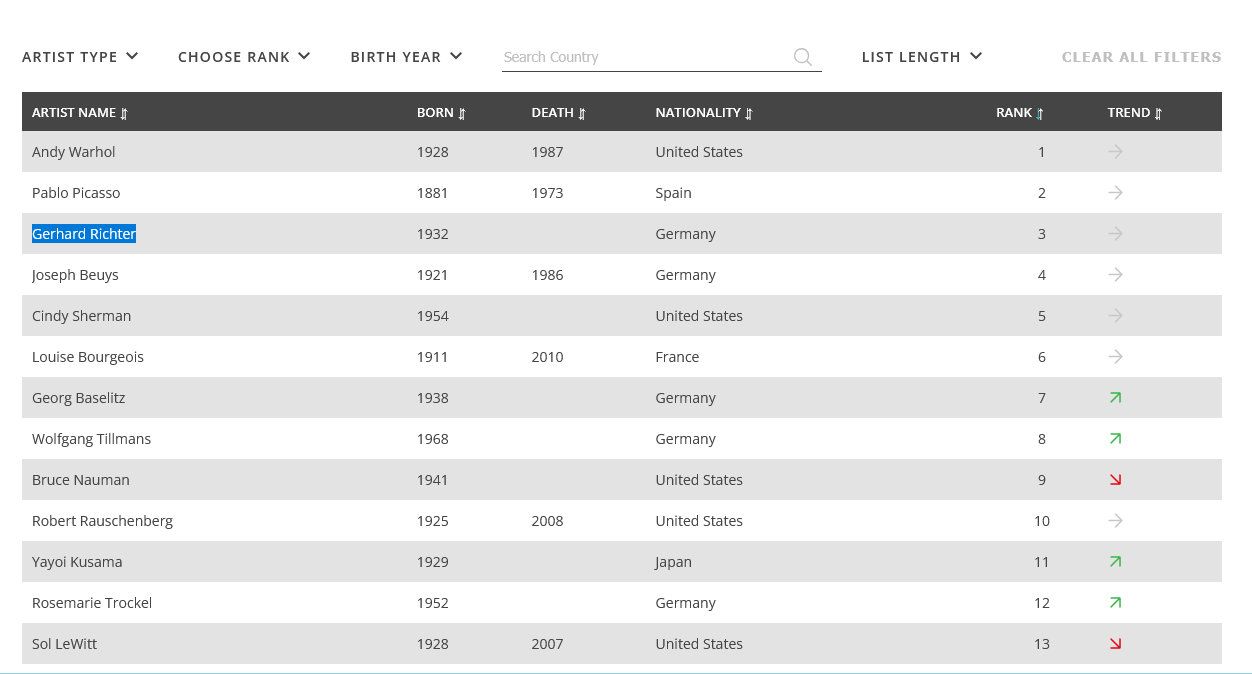This screenshot has width=1252, height=674.
Task: Click birth year 1968
Action: pyautogui.click(x=433, y=439)
